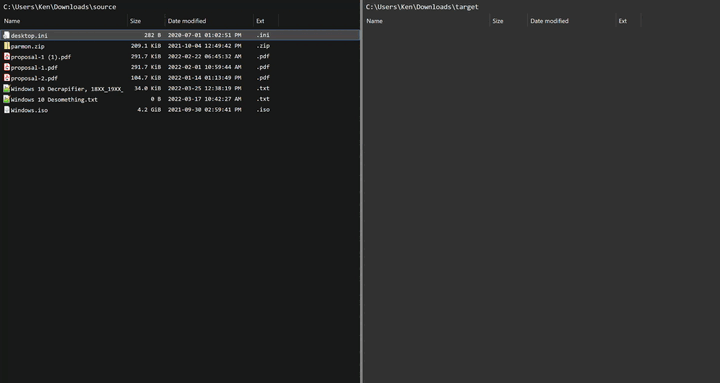The width and height of the screenshot is (720, 383).
Task: Click the .zip extension cell
Action: click(263, 46)
